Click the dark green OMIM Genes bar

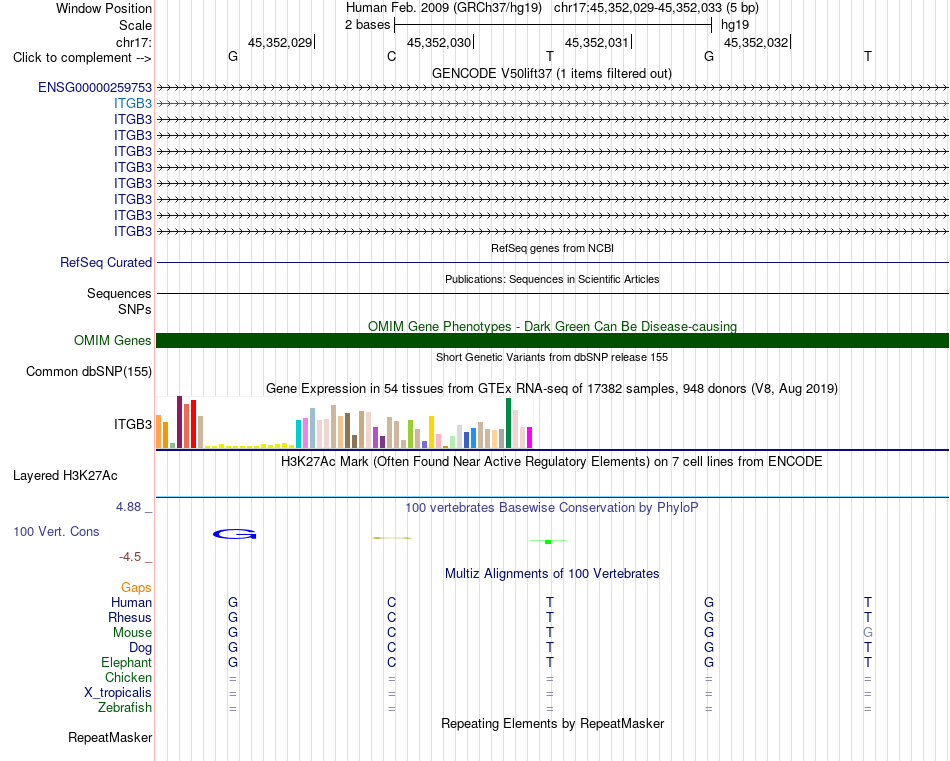click(552, 341)
